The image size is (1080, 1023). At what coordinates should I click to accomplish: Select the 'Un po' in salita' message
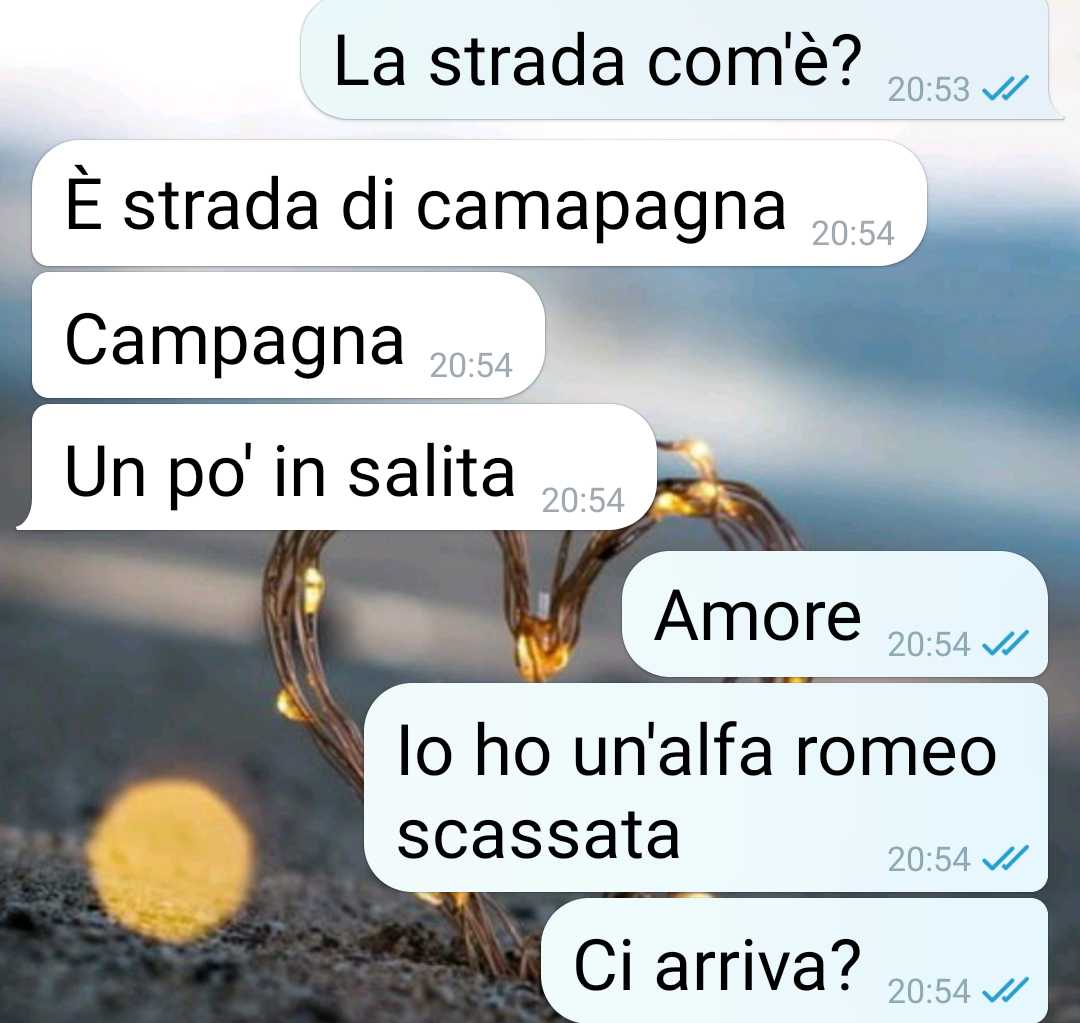(338, 467)
